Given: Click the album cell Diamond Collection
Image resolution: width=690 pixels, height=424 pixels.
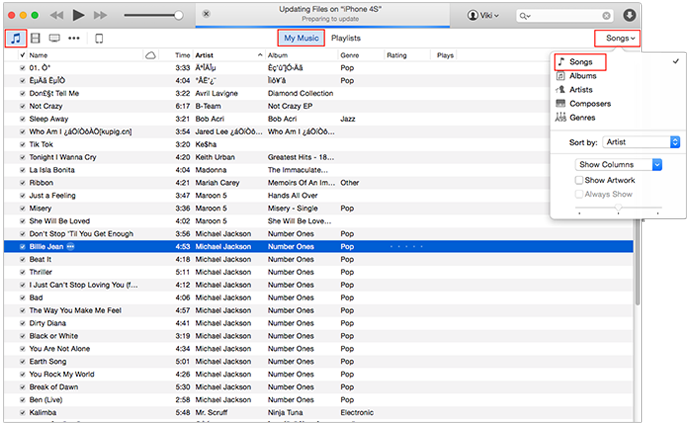Looking at the screenshot, I should [301, 94].
